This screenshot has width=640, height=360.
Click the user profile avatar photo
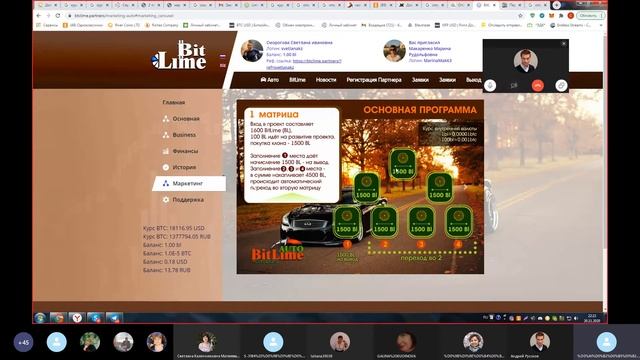click(252, 51)
